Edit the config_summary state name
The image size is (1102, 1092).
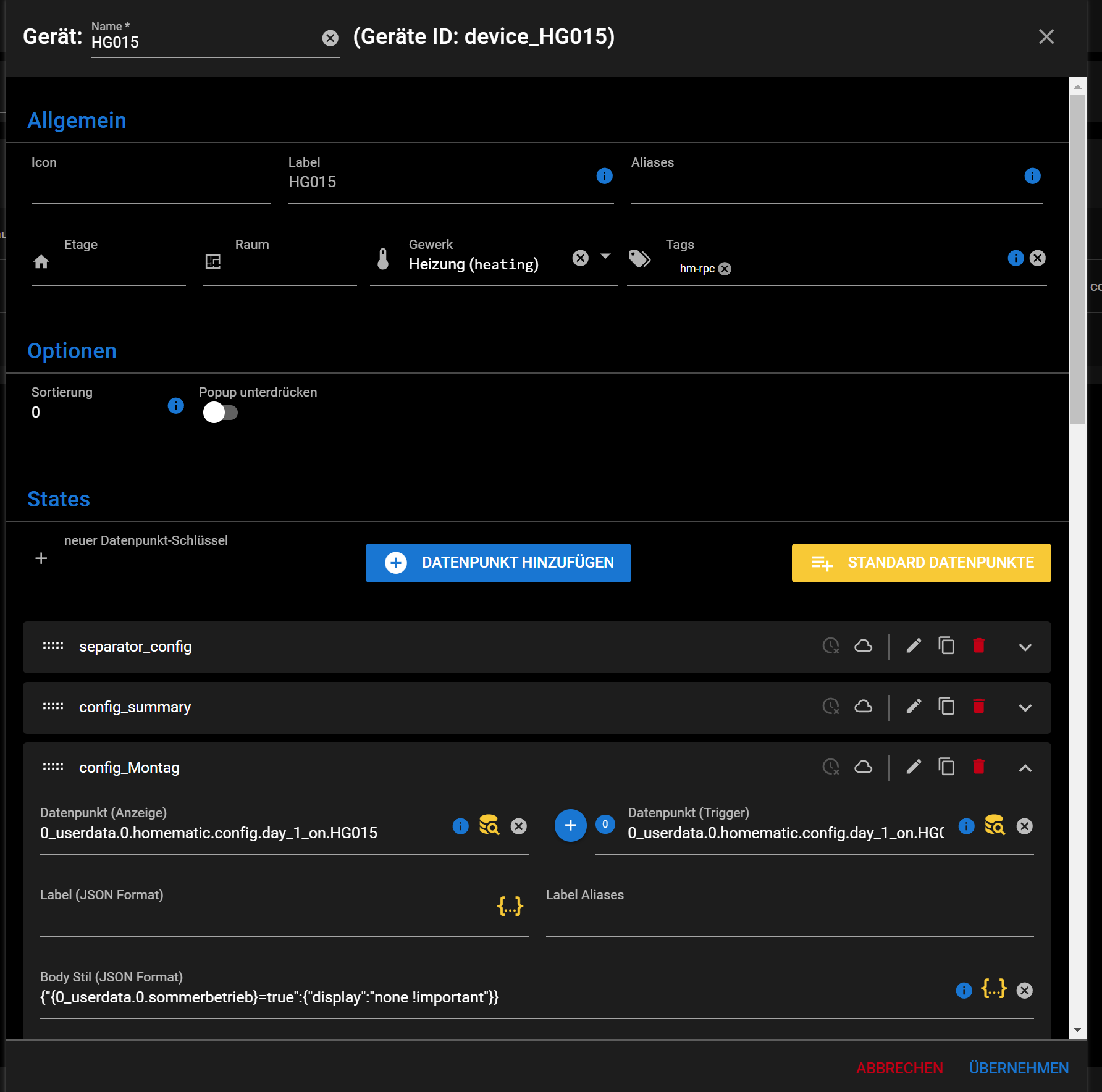click(914, 707)
